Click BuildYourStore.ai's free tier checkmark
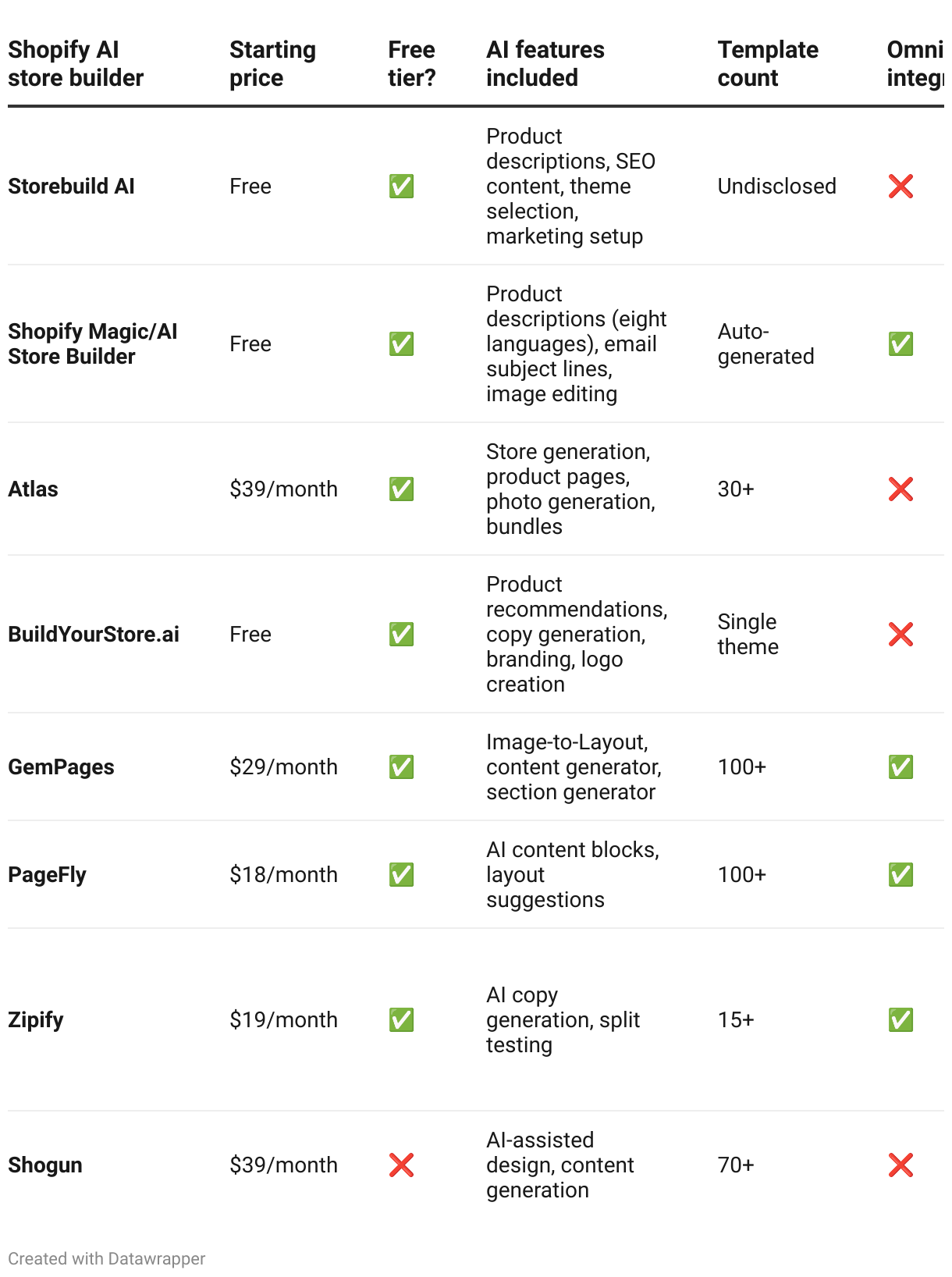The width and height of the screenshot is (952, 1277). click(x=401, y=635)
